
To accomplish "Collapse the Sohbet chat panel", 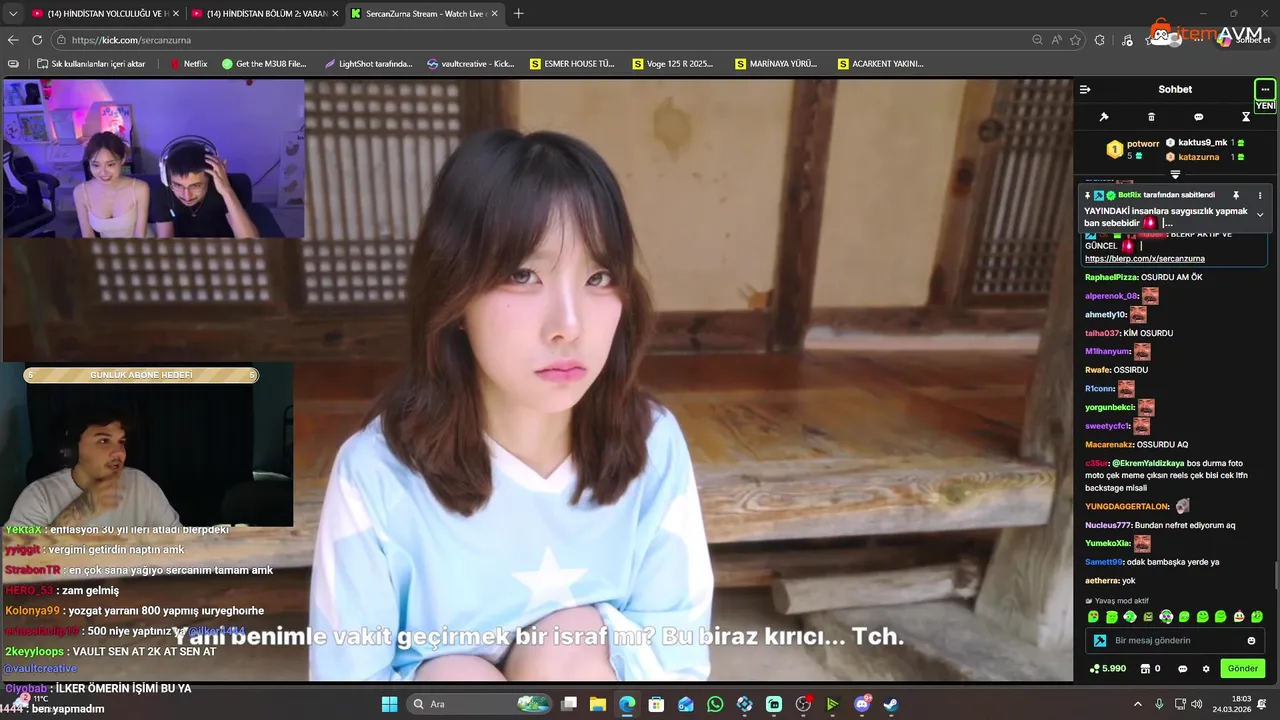I will [x=1085, y=89].
